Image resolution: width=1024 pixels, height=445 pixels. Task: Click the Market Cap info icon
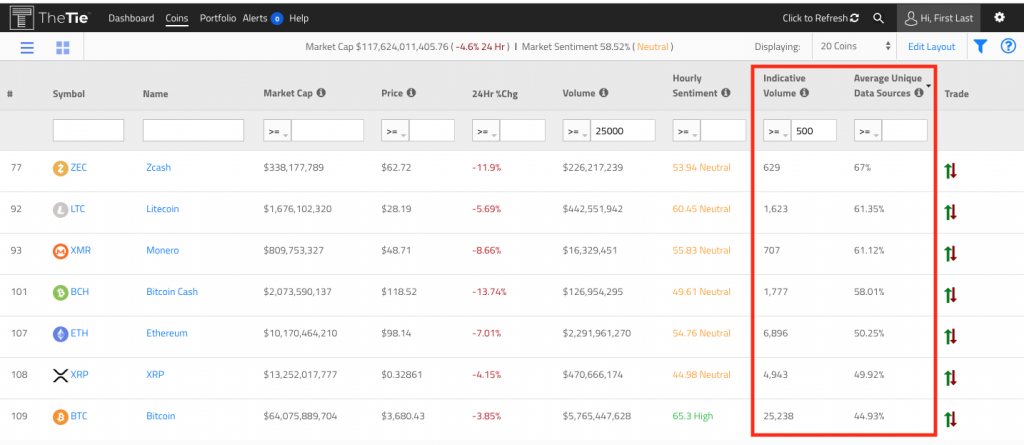click(x=321, y=93)
